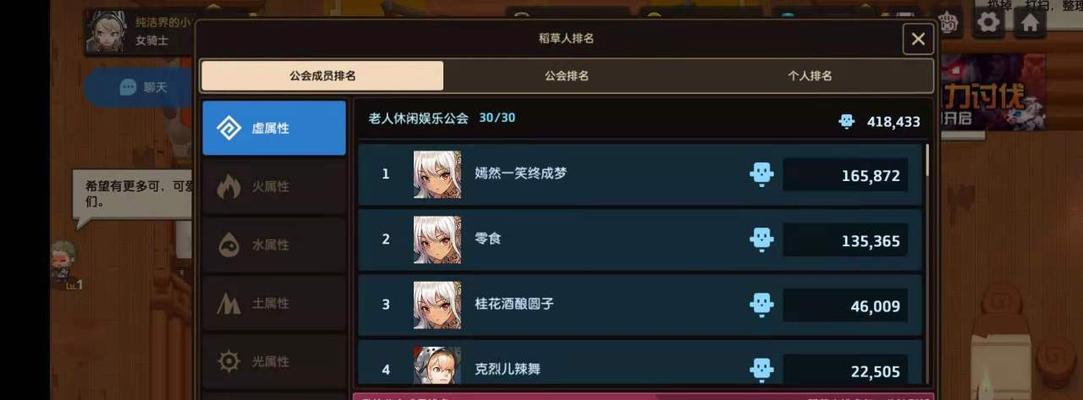Open rank 3 entry 桂花酒酿圆子
The image size is (1083, 400).
(640, 305)
